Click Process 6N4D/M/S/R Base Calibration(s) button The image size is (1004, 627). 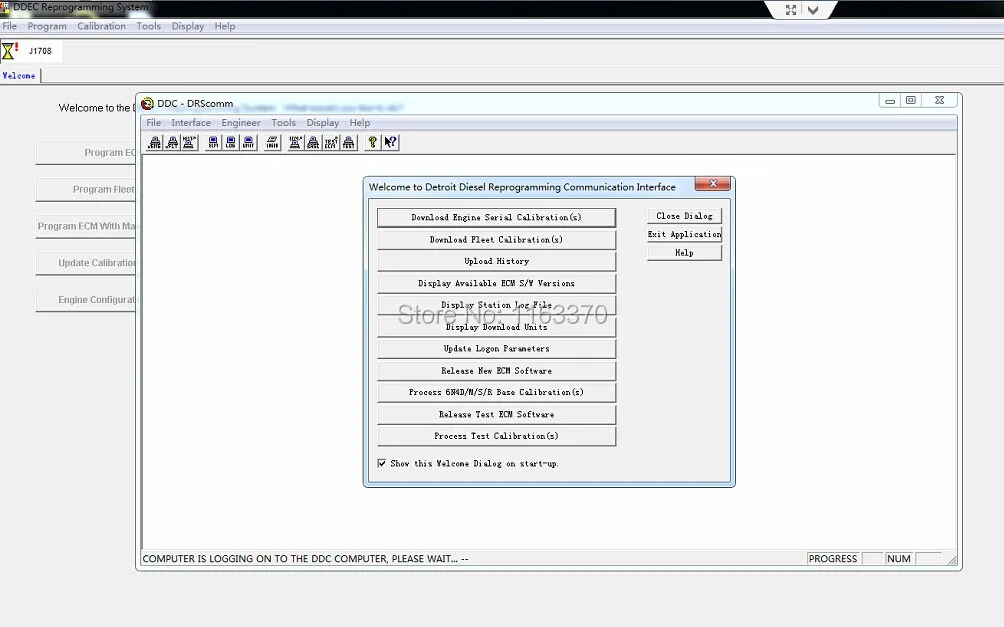tap(496, 392)
